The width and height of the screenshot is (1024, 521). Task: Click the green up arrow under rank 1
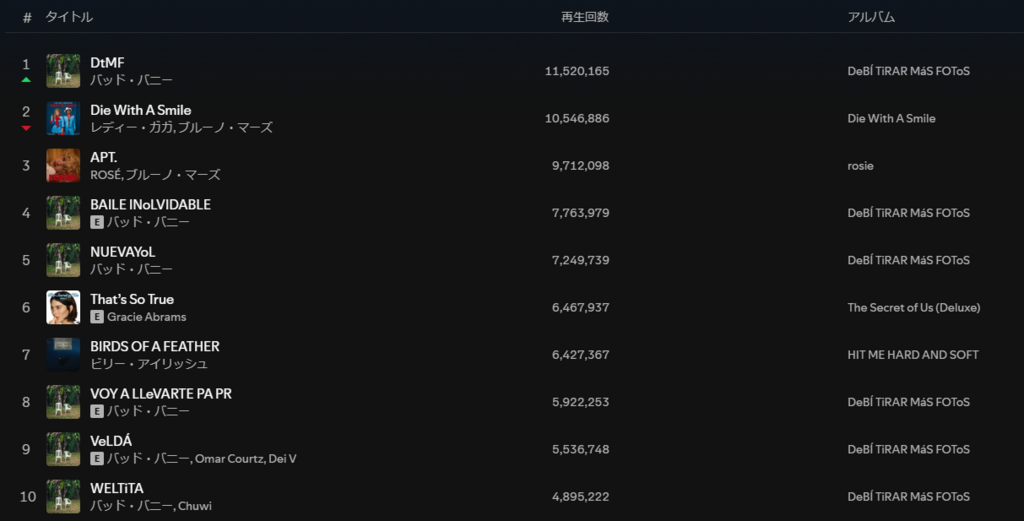pyautogui.click(x=26, y=80)
